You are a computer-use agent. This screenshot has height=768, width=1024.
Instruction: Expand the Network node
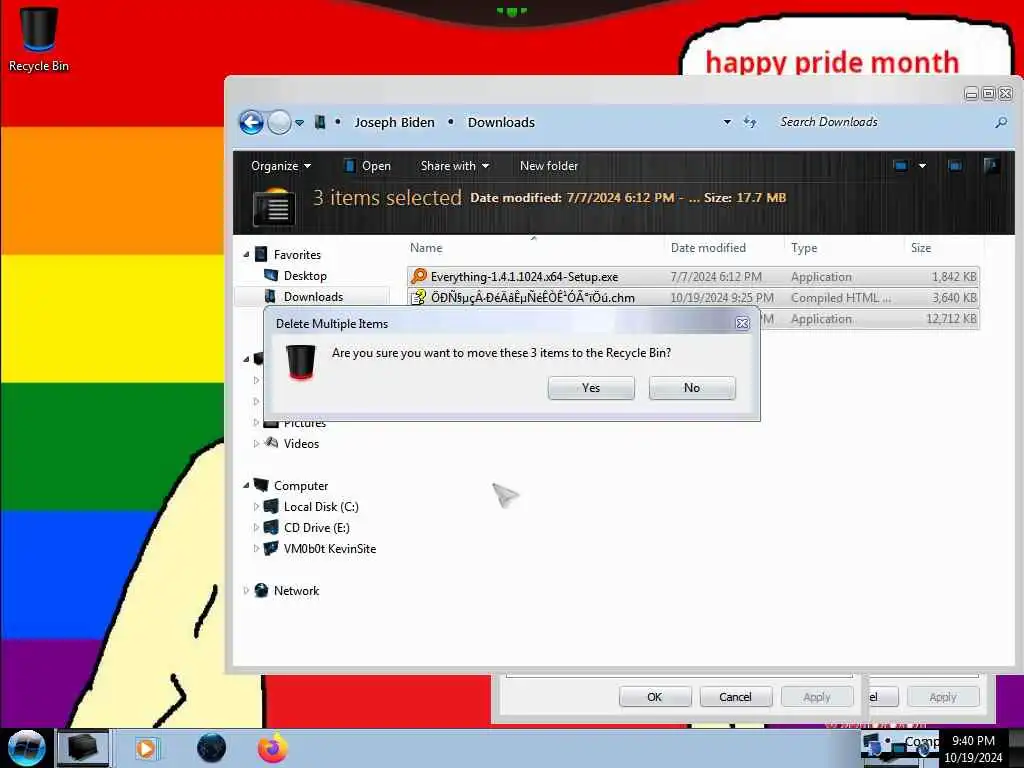pos(246,590)
